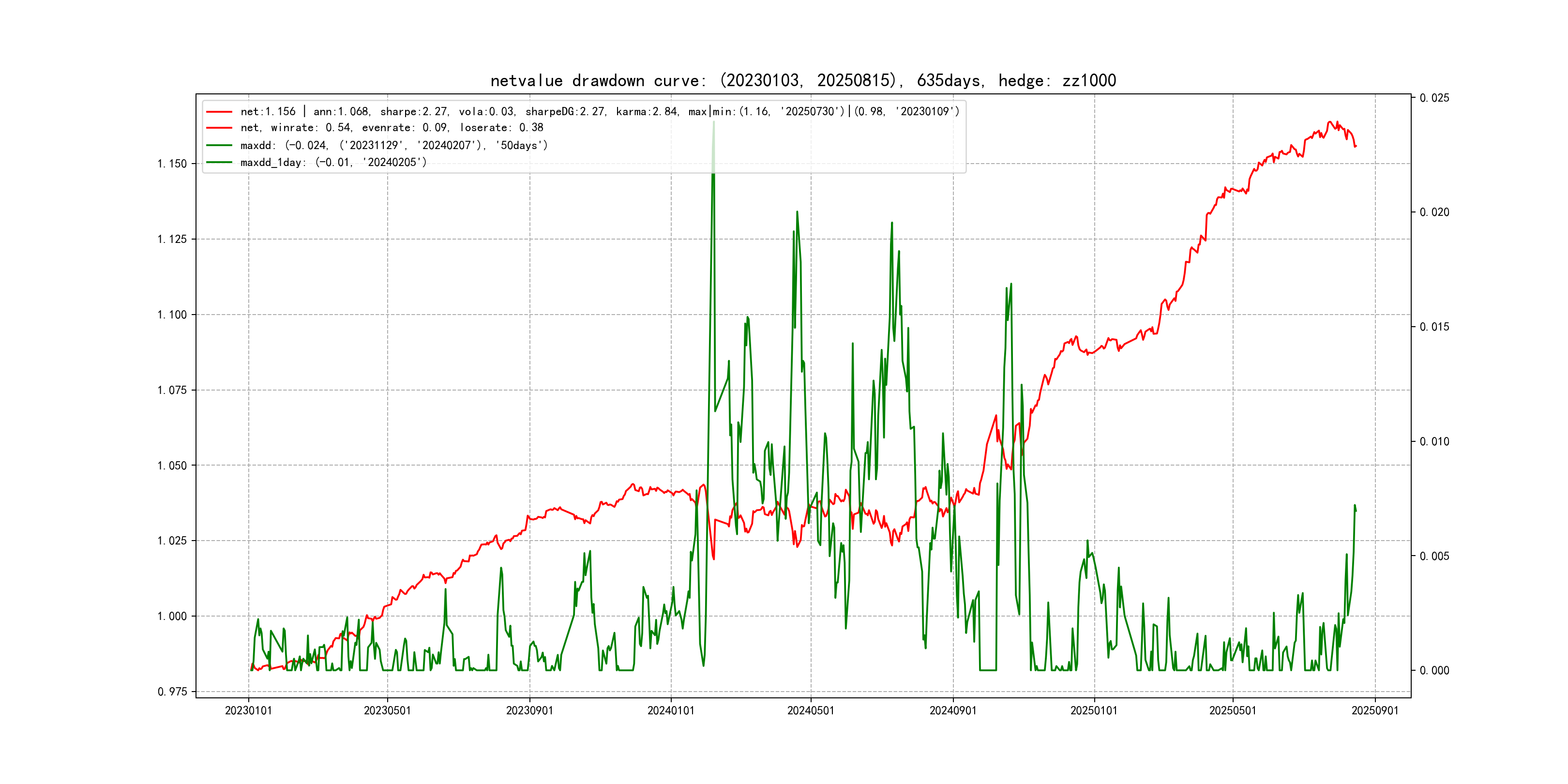The height and width of the screenshot is (784, 1568).
Task: Click the red line swatch for net:1.156 legend entry
Action: point(219,112)
